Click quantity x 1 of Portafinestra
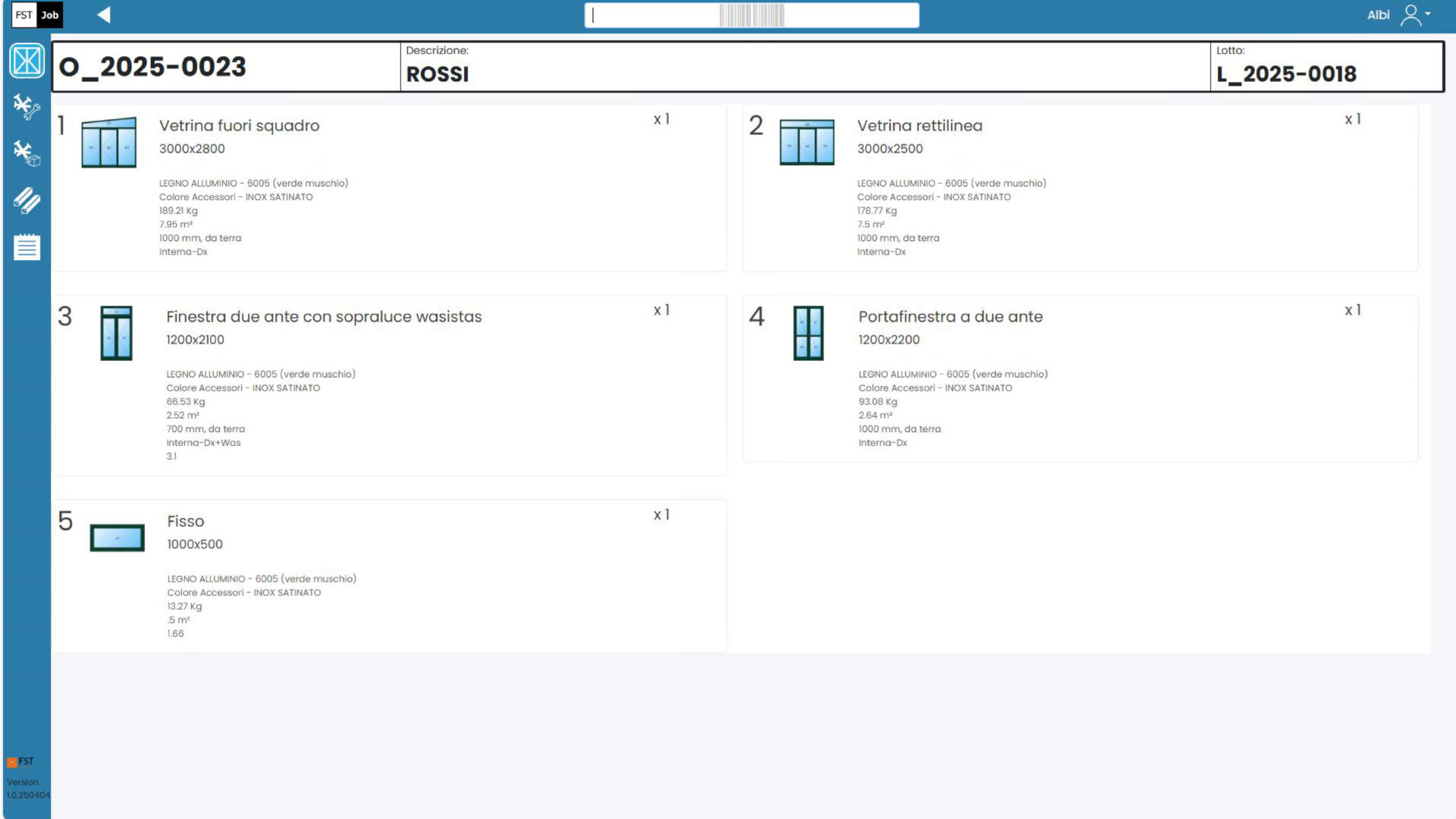This screenshot has width=1456, height=819. pyautogui.click(x=1353, y=310)
